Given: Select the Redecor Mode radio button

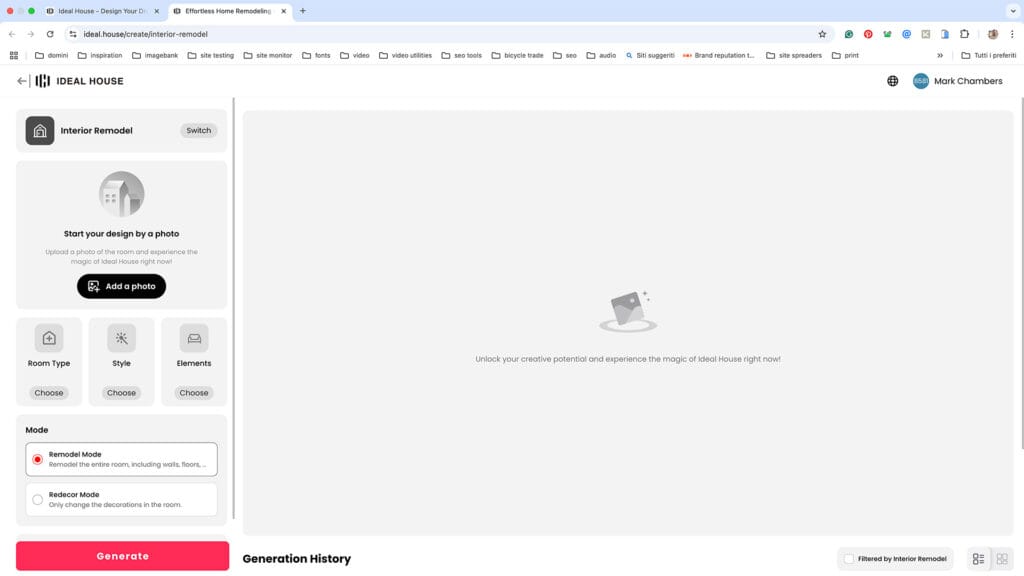Looking at the screenshot, I should point(38,499).
